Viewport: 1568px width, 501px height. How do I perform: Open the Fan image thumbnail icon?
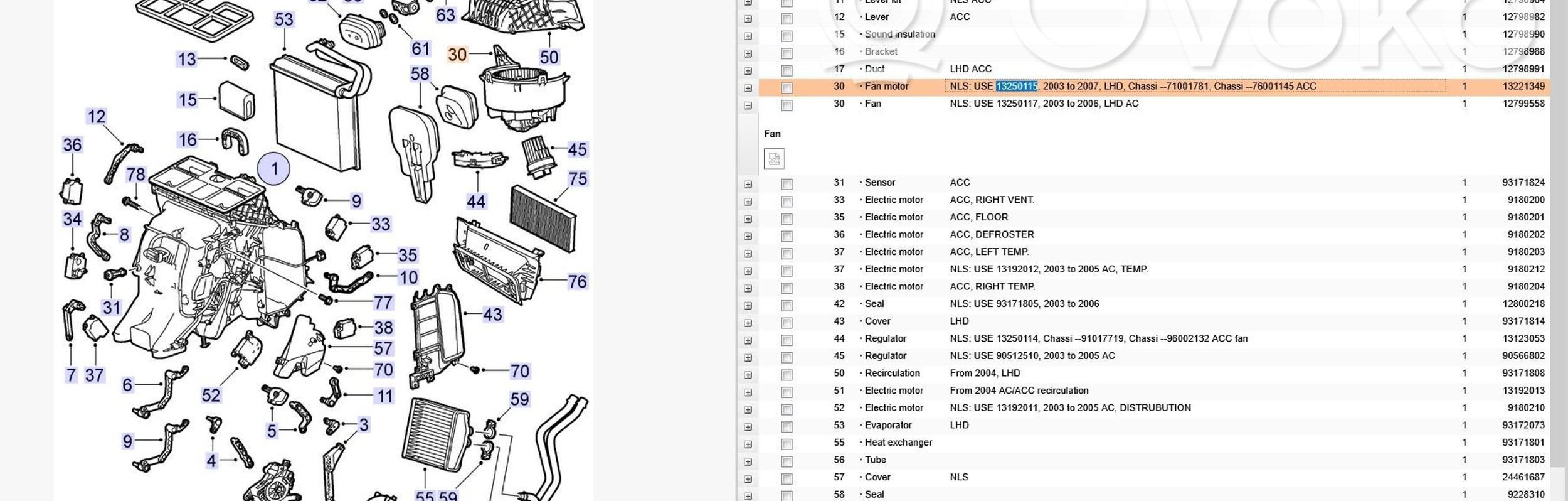pos(774,159)
